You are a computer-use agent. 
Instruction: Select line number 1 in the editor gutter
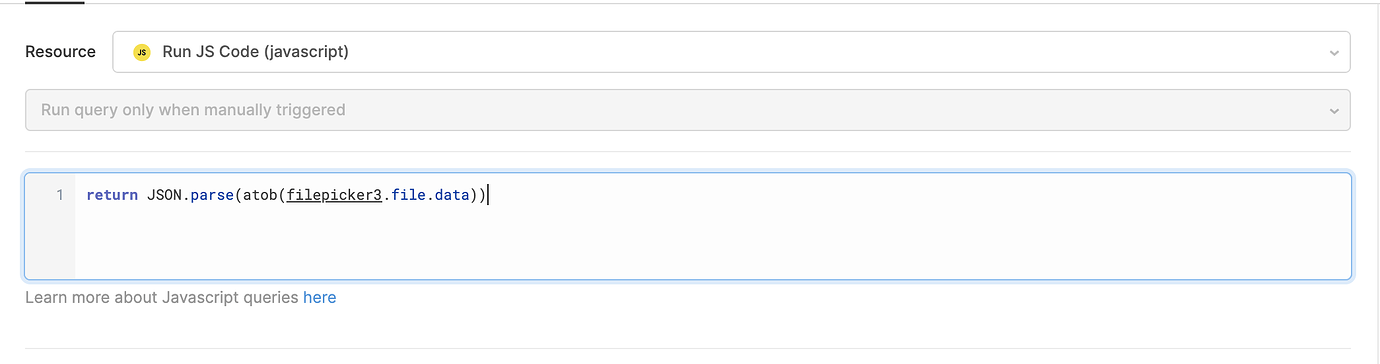59,195
